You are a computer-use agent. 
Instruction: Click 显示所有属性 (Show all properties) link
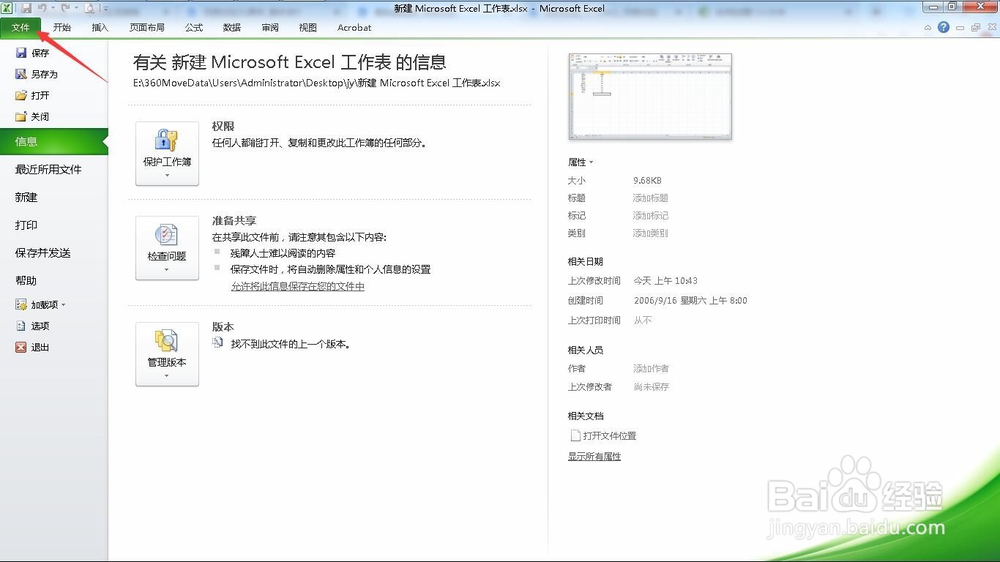[594, 457]
